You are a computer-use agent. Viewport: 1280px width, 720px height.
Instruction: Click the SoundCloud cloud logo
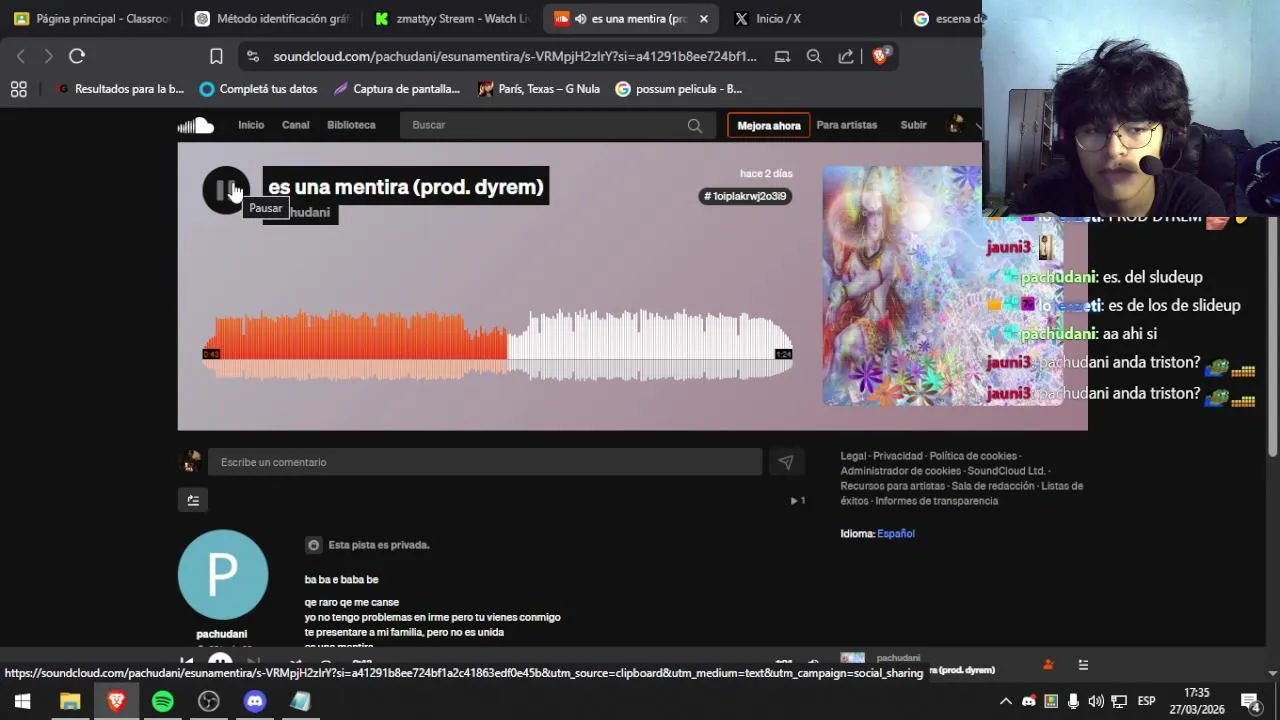click(x=196, y=125)
